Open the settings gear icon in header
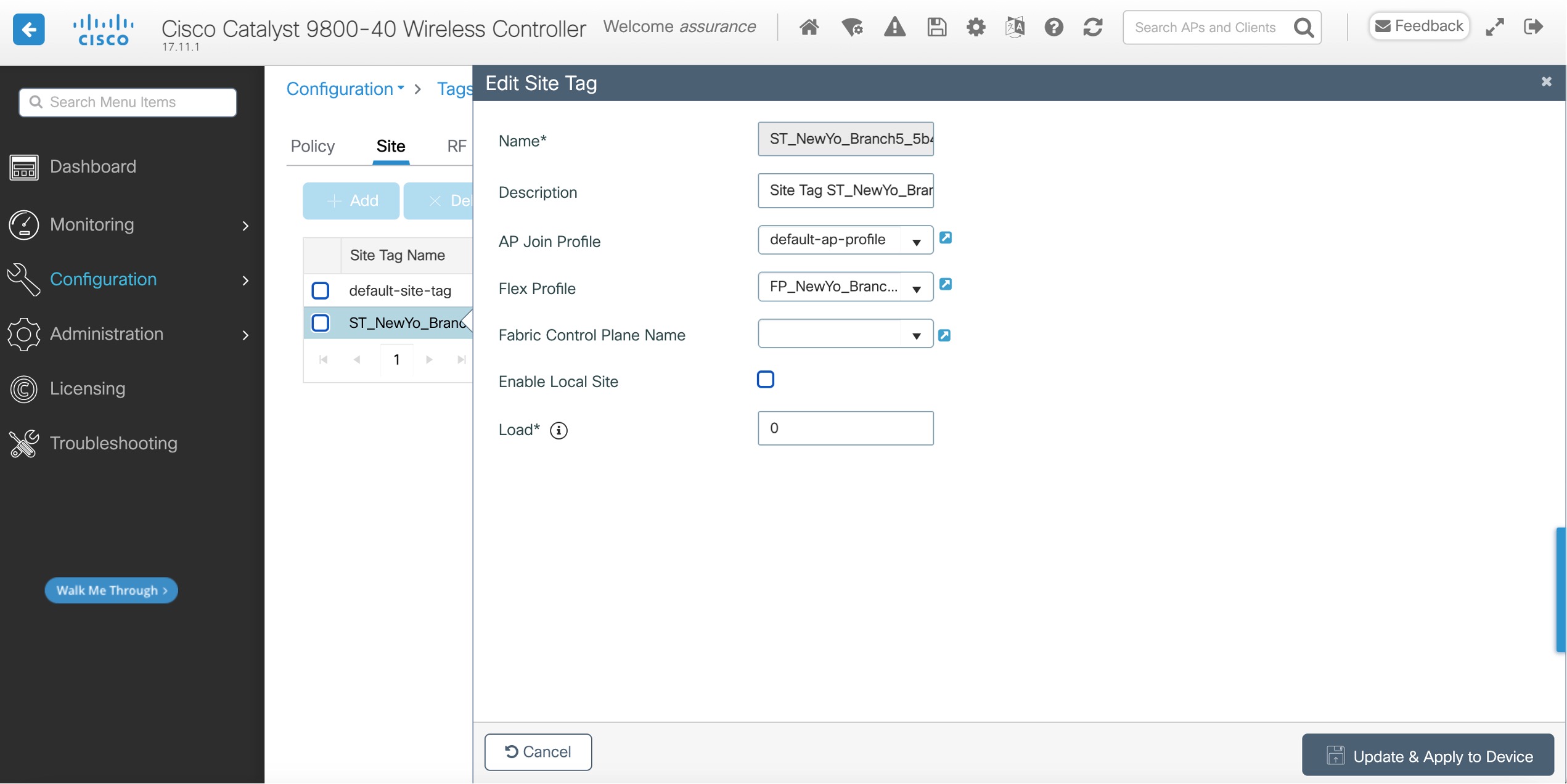The height and width of the screenshot is (784, 1567). point(976,27)
